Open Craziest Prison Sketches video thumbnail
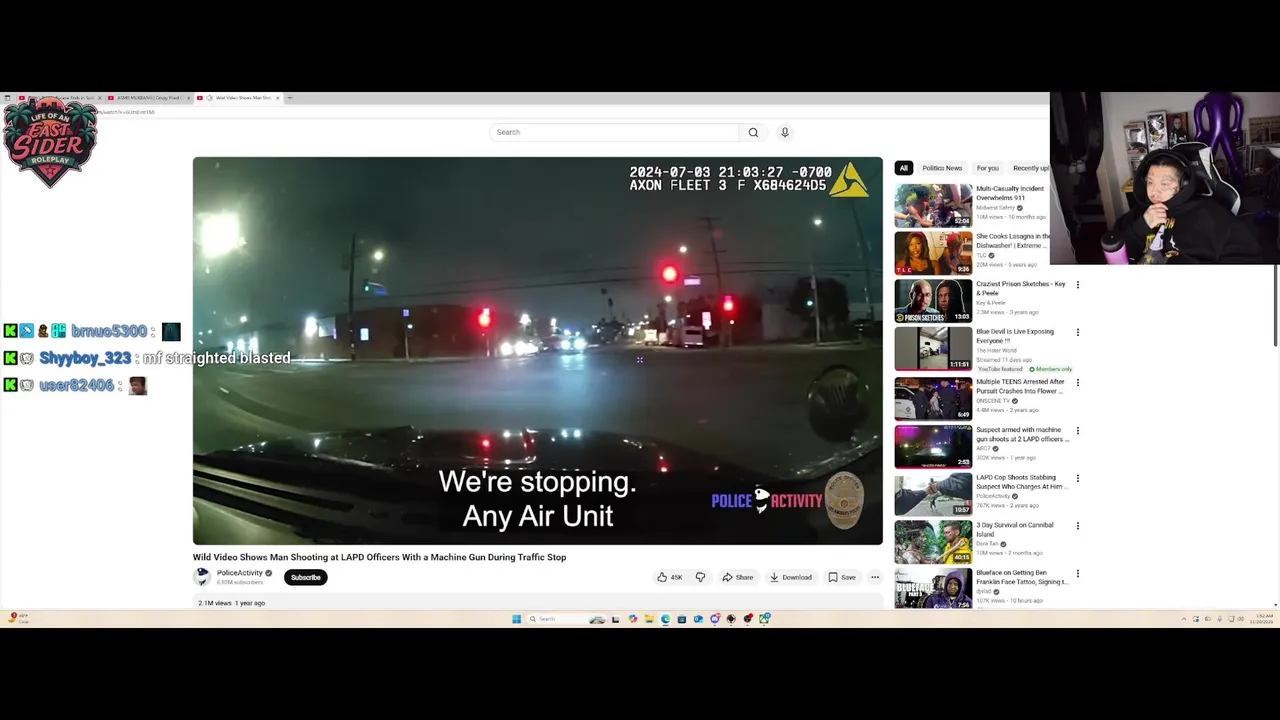This screenshot has height=720, width=1280. 933,301
